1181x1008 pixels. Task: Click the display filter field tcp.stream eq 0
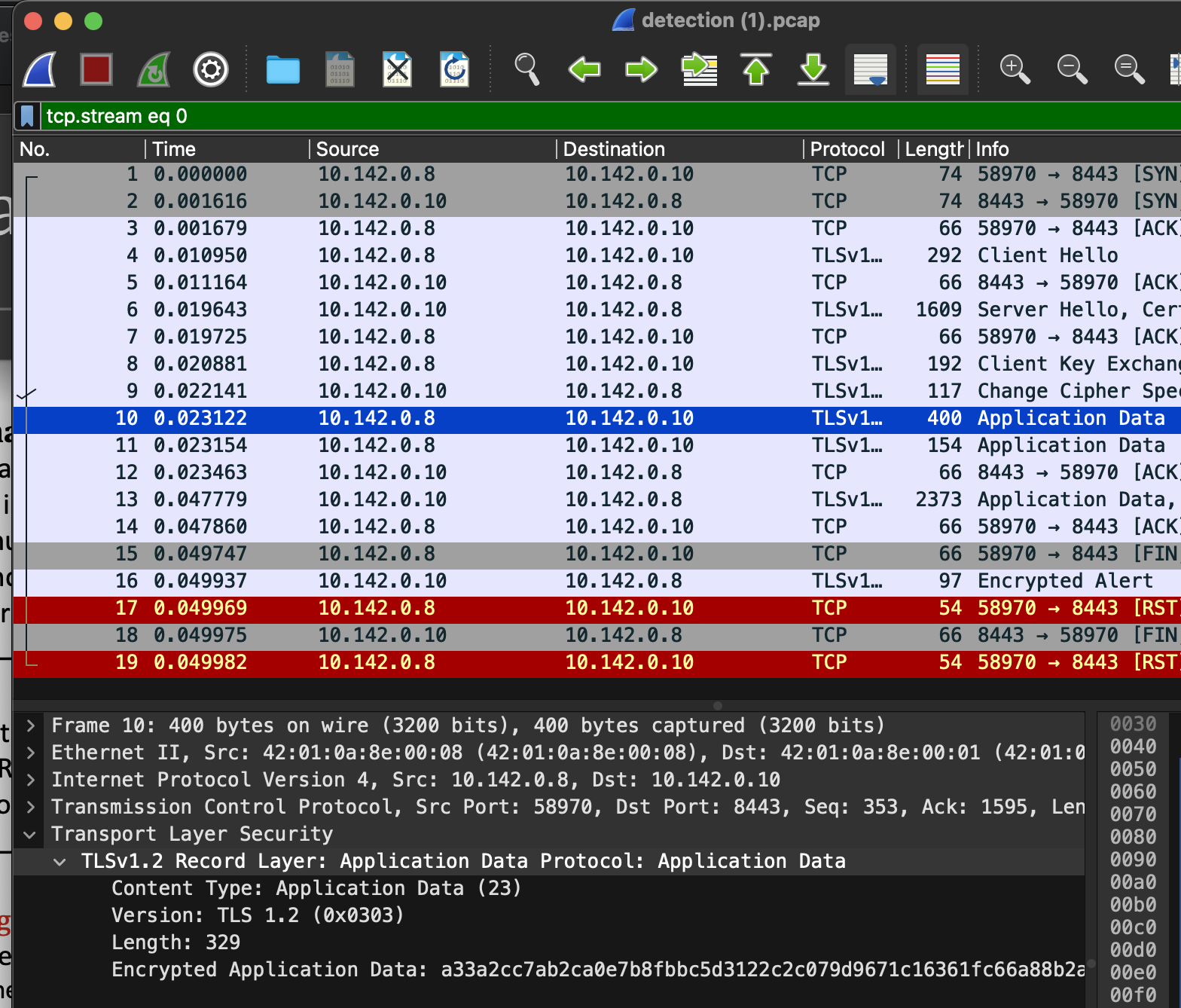click(610, 116)
